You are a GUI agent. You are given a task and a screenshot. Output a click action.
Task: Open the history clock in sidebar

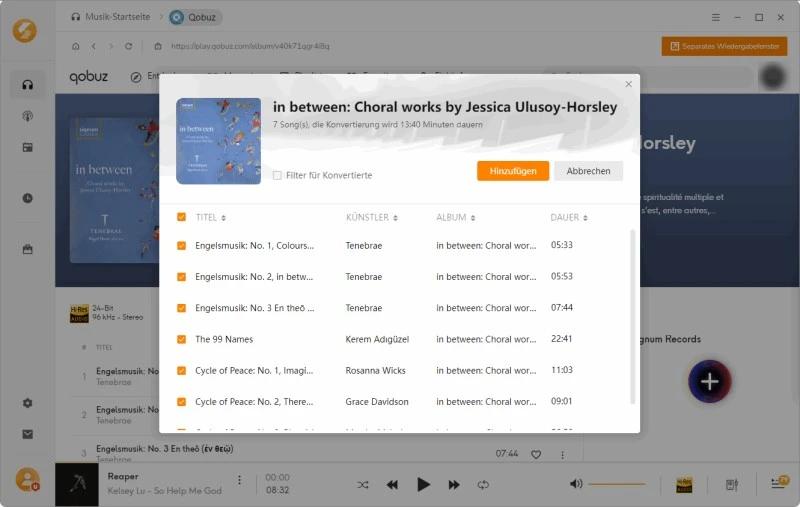28,198
